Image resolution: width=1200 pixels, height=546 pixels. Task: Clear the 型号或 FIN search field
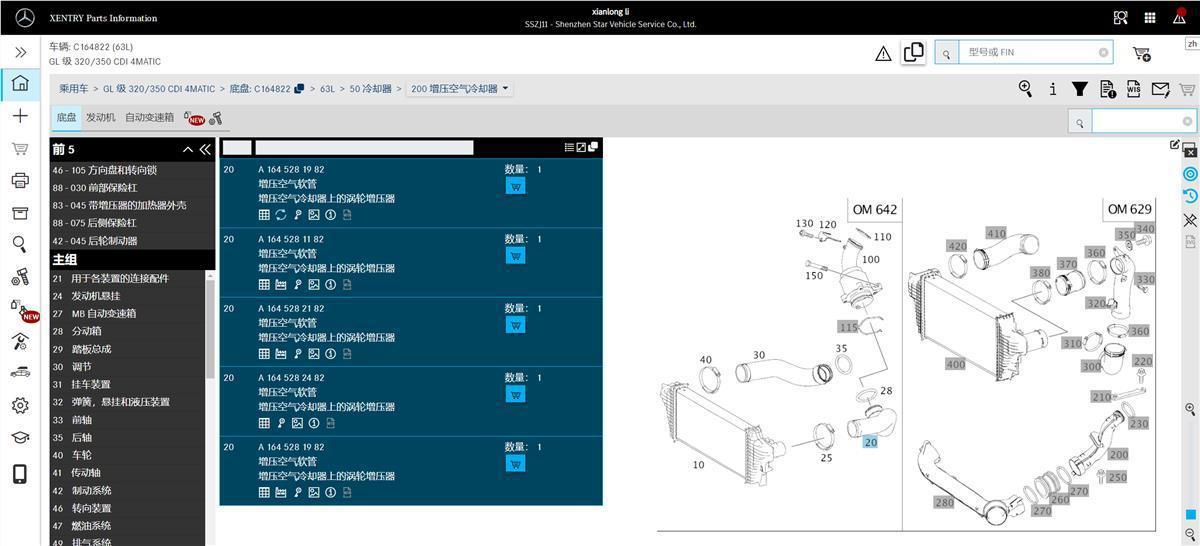point(1103,52)
